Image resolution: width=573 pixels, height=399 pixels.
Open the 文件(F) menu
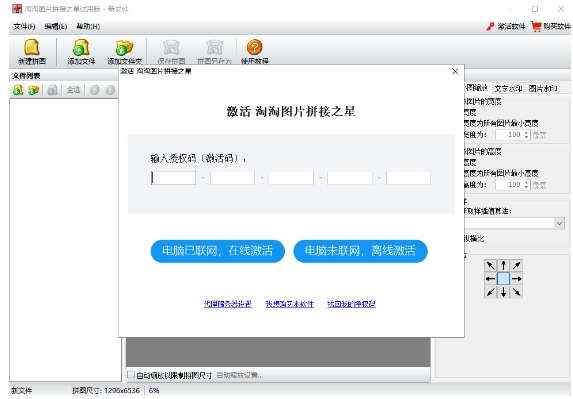coord(24,26)
